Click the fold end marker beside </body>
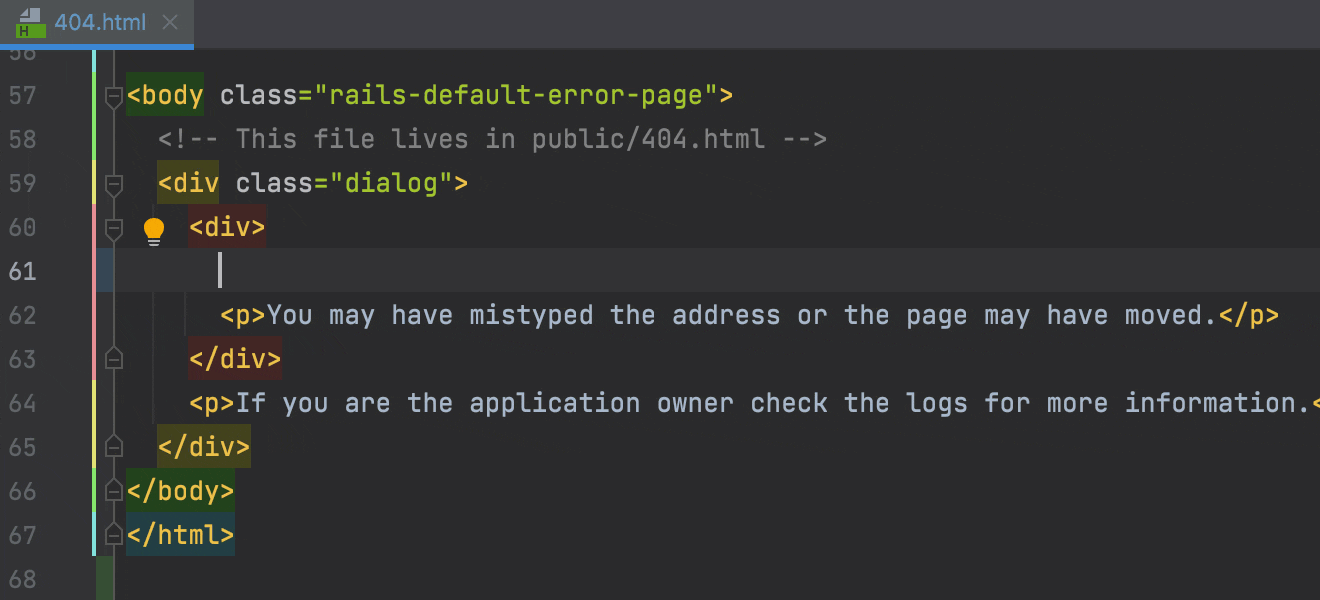This screenshot has width=1320, height=600. click(x=113, y=491)
